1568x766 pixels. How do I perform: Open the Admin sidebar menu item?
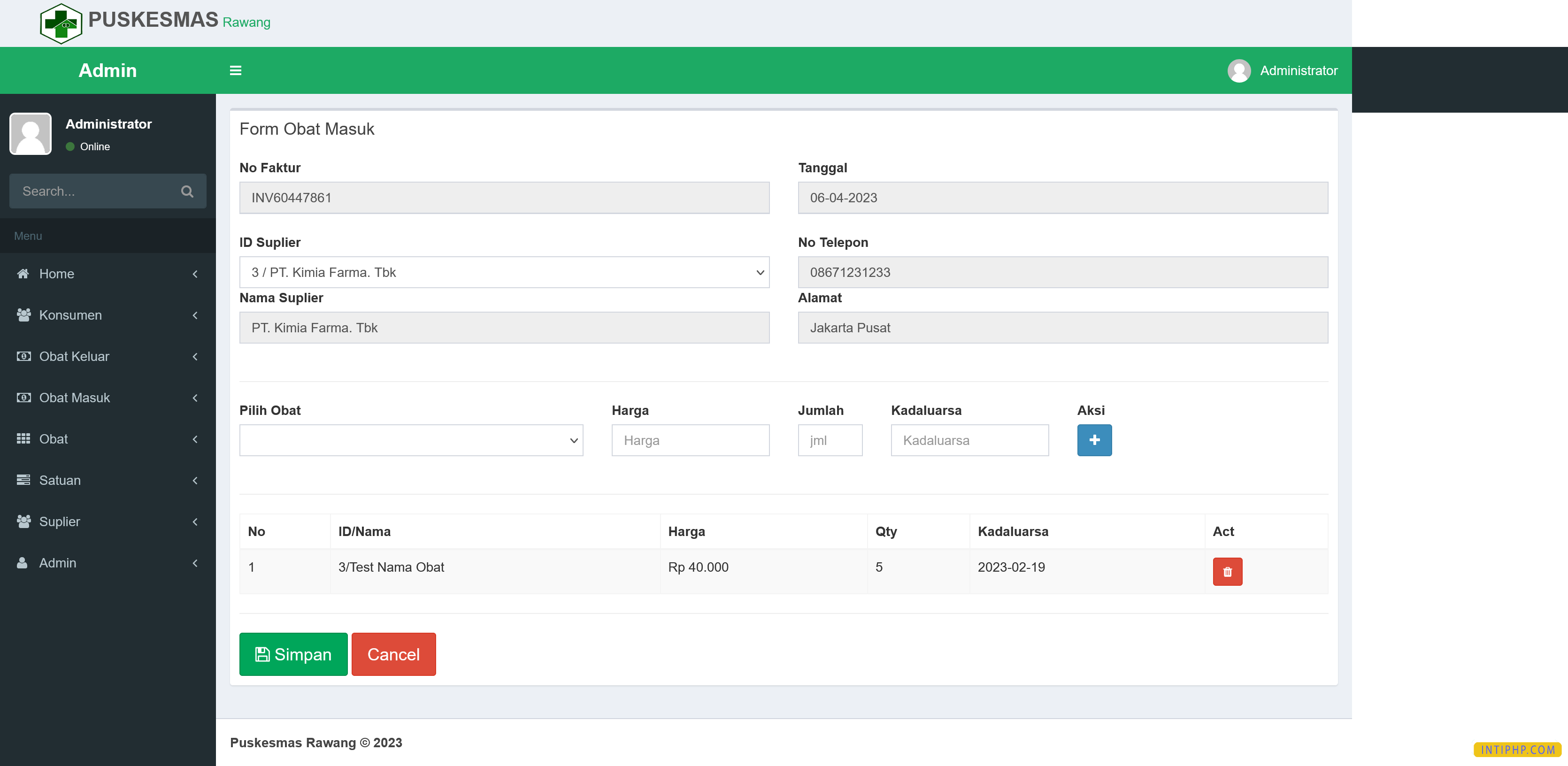click(x=108, y=563)
